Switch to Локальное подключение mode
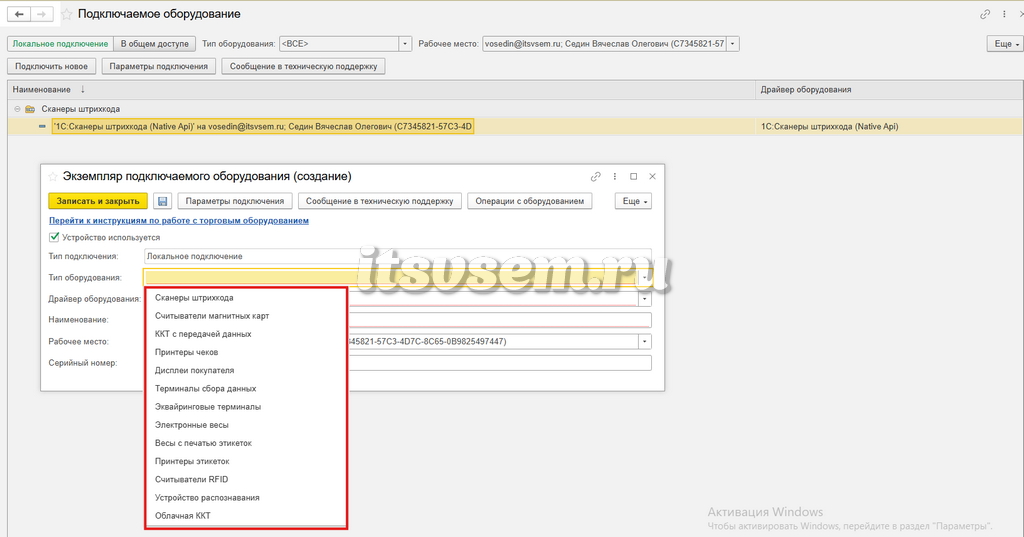Screen dimensions: 1024x537 click(60, 44)
